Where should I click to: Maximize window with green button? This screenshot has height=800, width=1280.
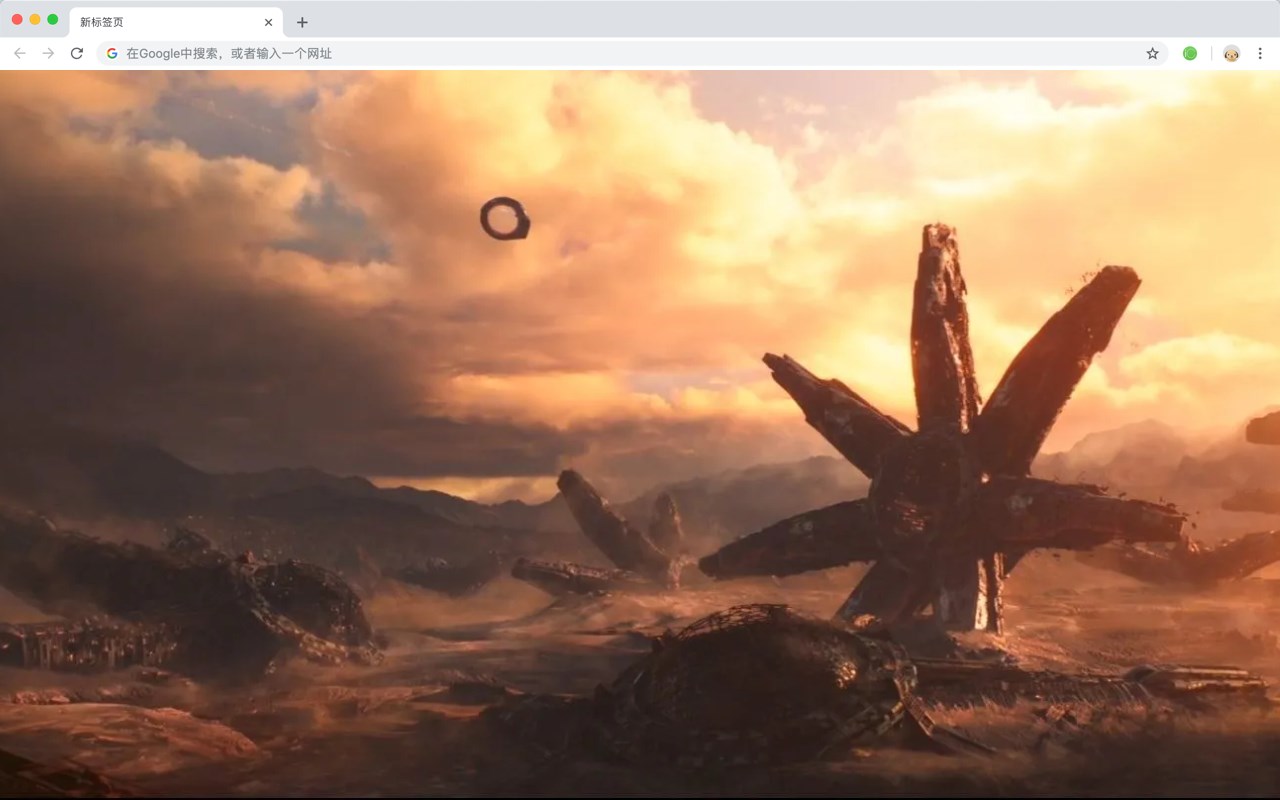[x=53, y=19]
